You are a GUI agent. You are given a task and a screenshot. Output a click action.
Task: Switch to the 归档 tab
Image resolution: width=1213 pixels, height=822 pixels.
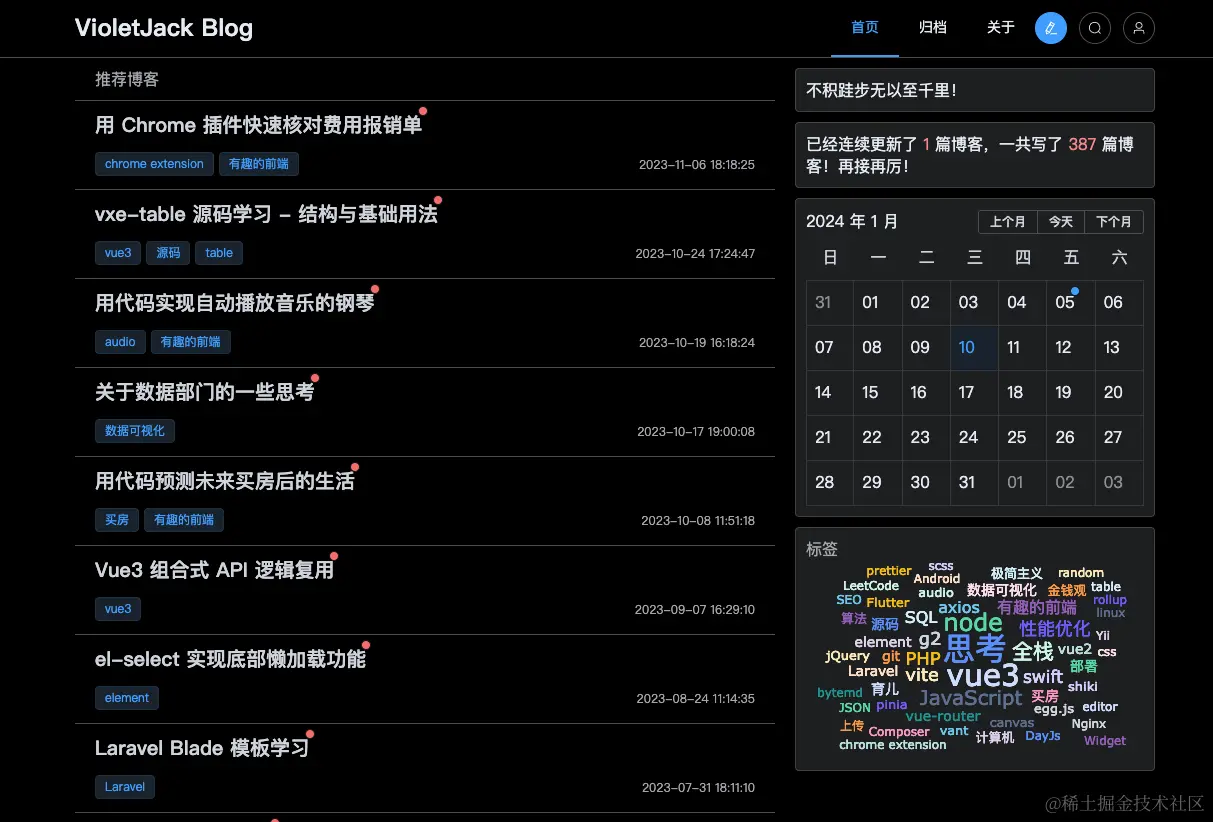932,28
